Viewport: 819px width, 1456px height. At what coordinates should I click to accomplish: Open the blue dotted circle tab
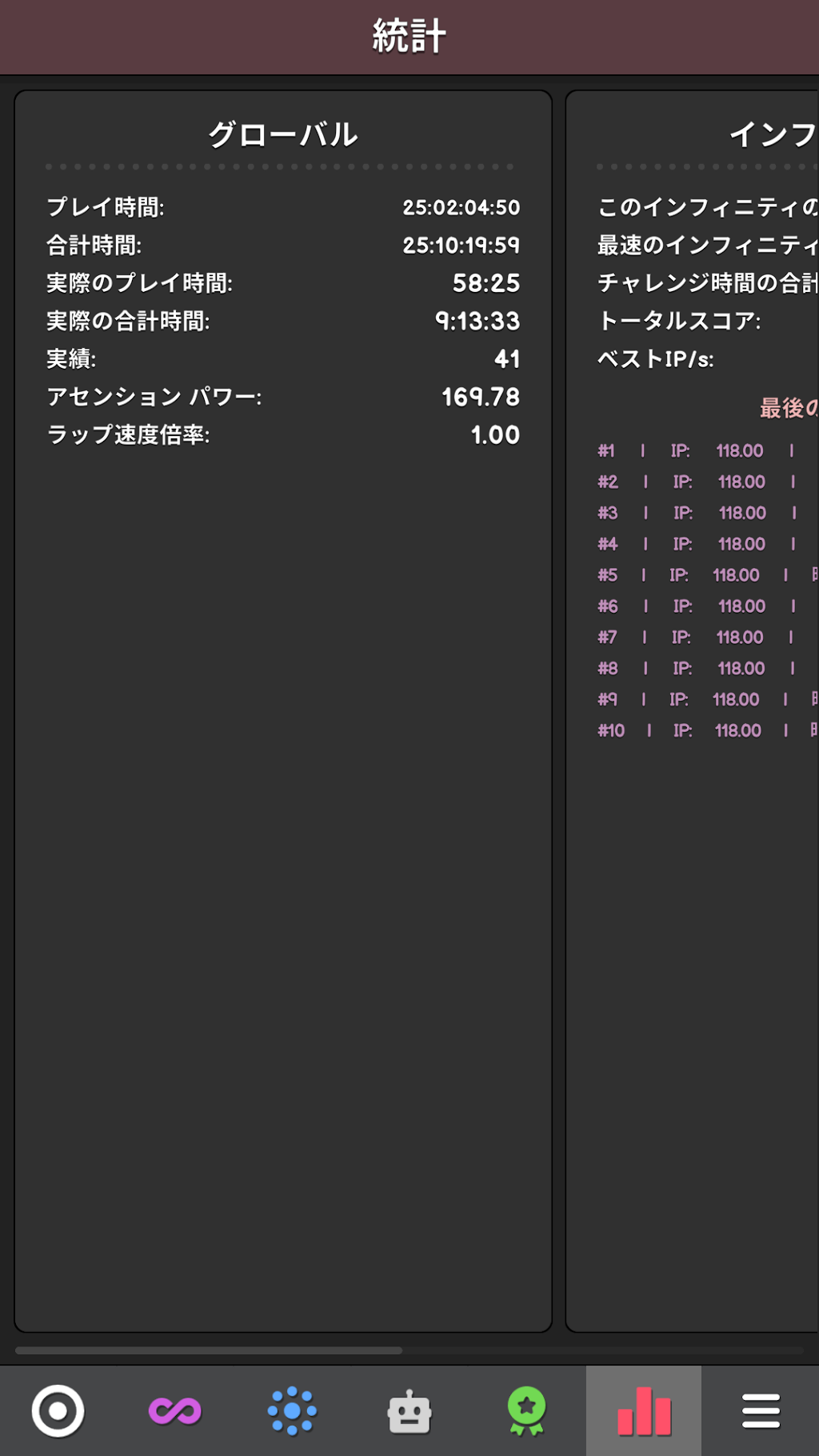pyautogui.click(x=292, y=1410)
